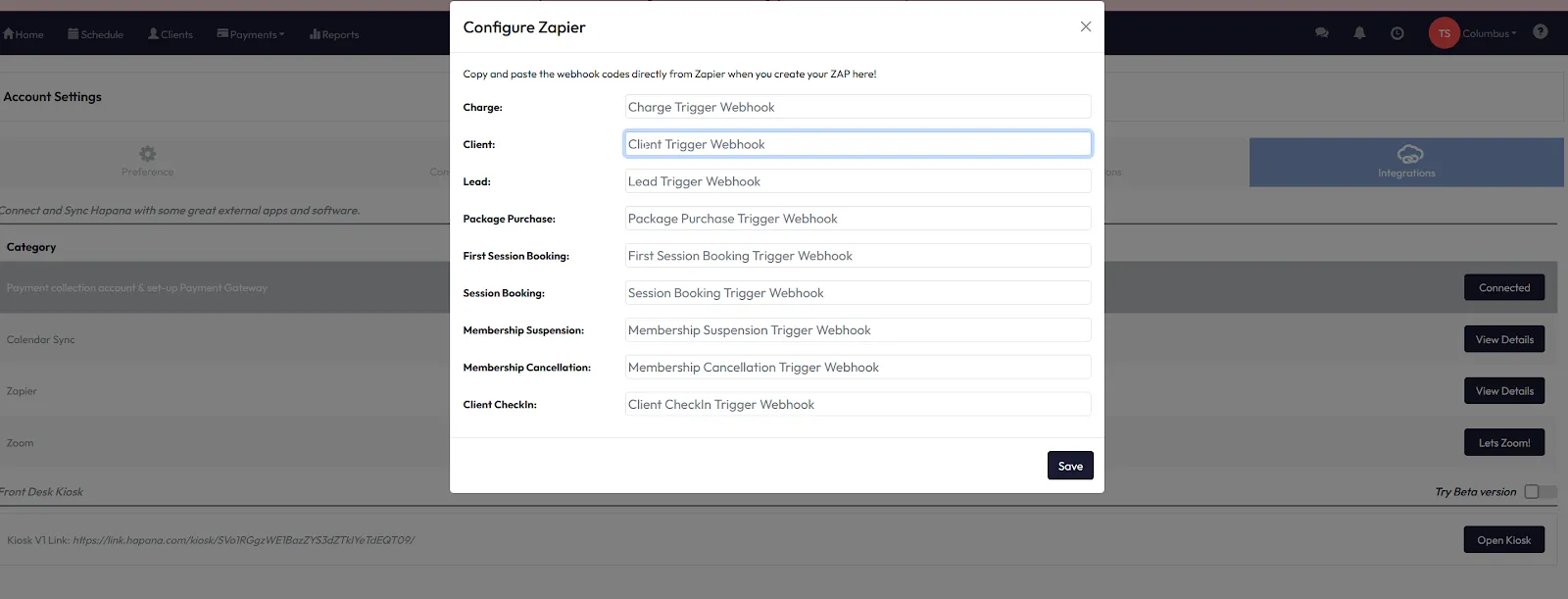The image size is (1568, 599).
Task: Open the clock history icon
Action: [x=1396, y=33]
